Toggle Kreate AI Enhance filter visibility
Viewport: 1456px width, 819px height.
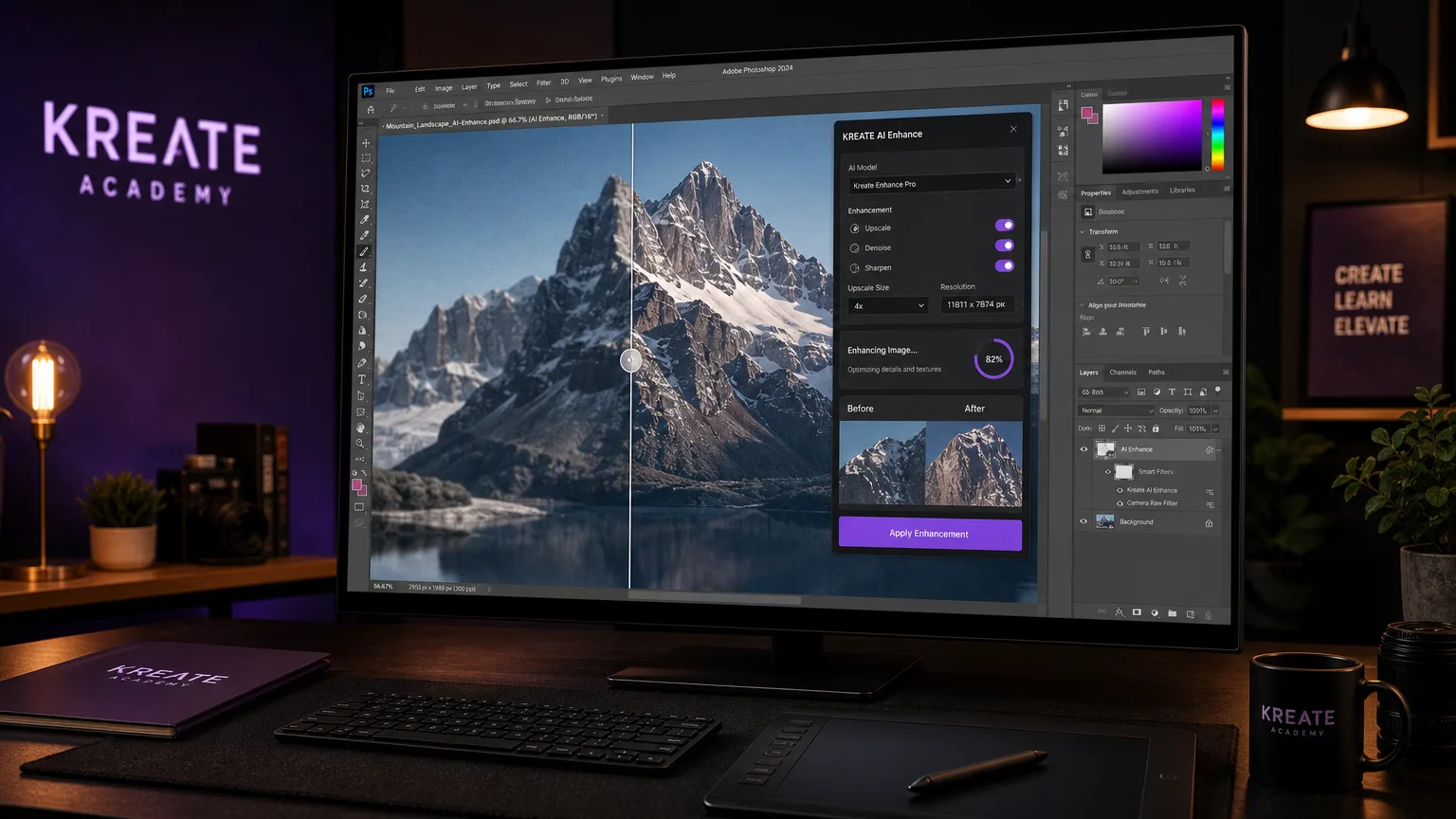point(1119,490)
